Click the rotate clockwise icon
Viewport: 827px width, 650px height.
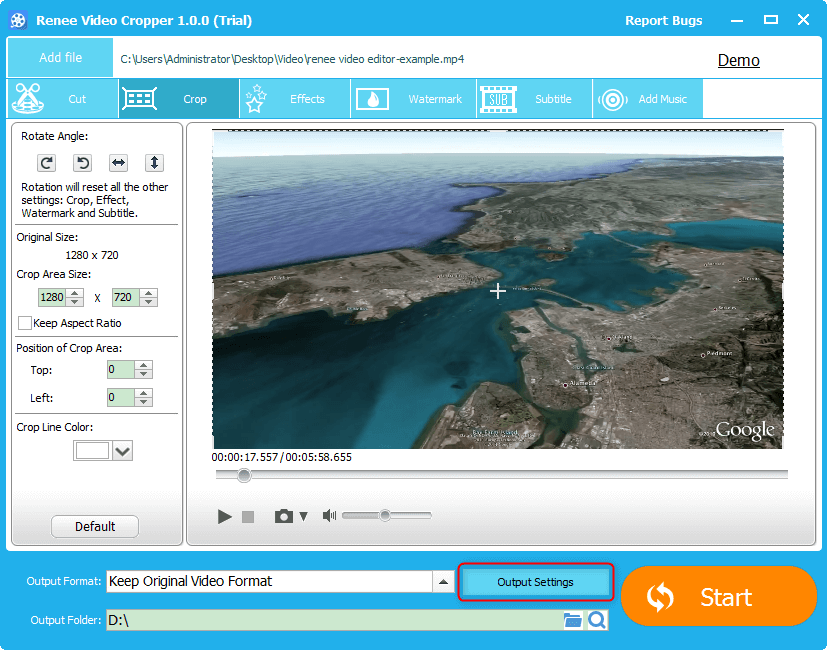[x=46, y=163]
